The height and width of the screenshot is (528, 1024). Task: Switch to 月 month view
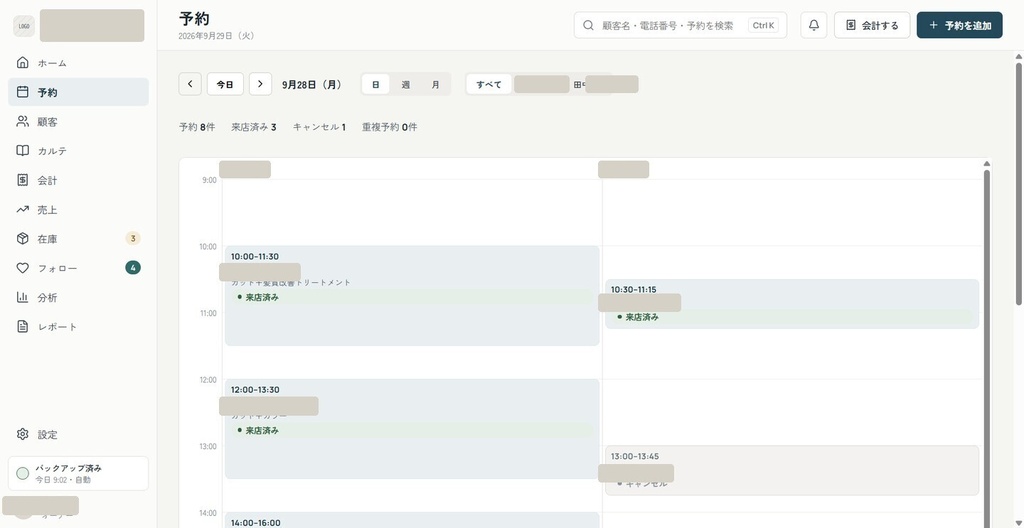[436, 84]
